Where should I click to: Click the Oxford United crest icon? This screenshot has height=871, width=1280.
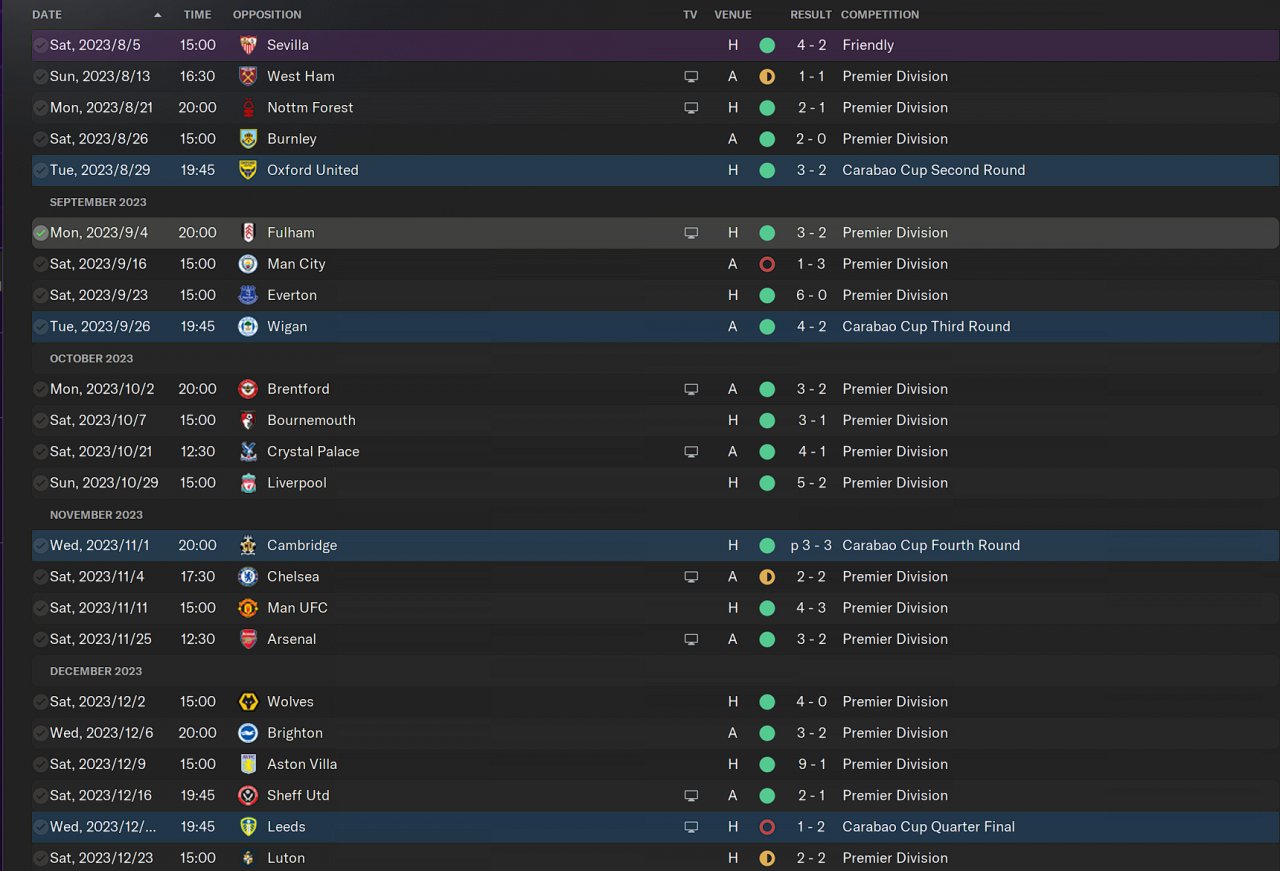[248, 170]
